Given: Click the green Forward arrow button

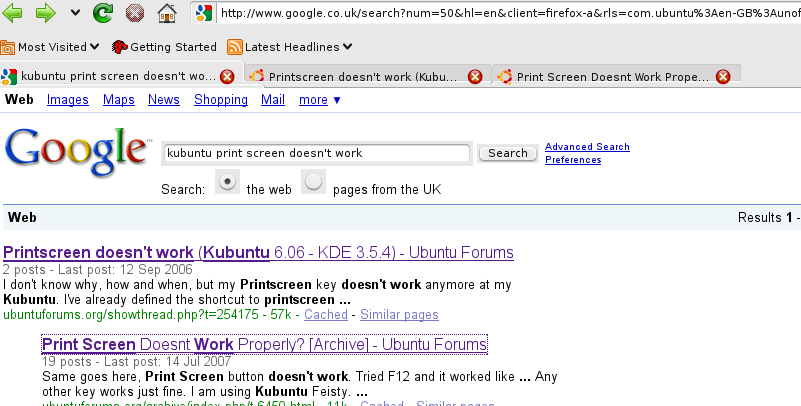Looking at the screenshot, I should click(46, 14).
